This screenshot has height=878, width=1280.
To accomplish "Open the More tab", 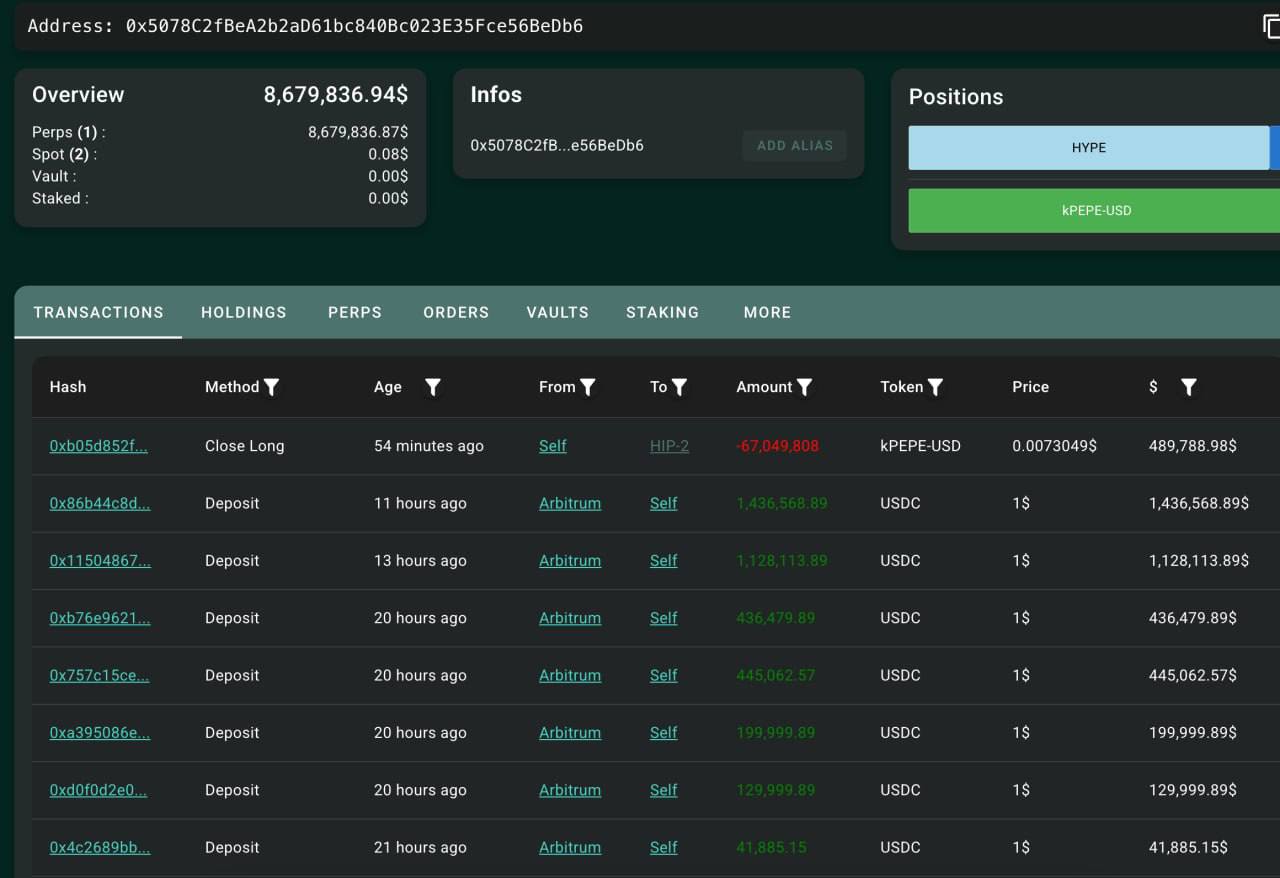I will 767,312.
